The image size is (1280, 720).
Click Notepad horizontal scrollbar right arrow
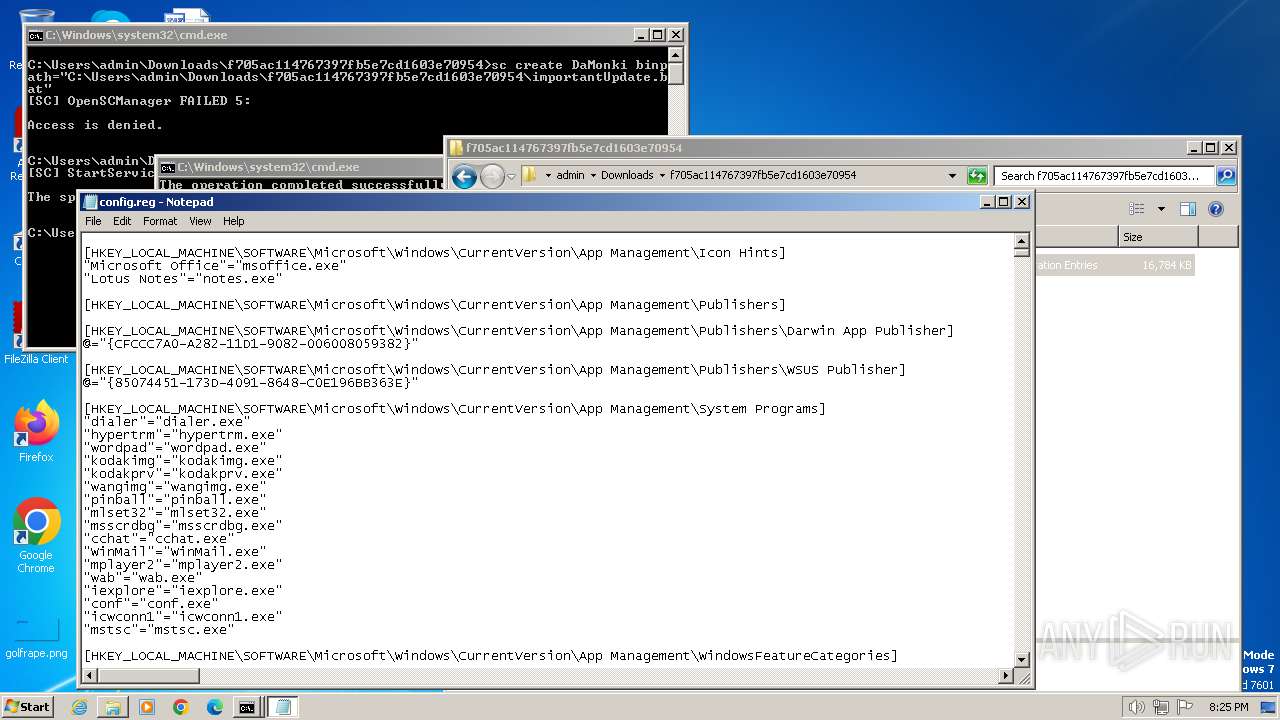click(1006, 676)
